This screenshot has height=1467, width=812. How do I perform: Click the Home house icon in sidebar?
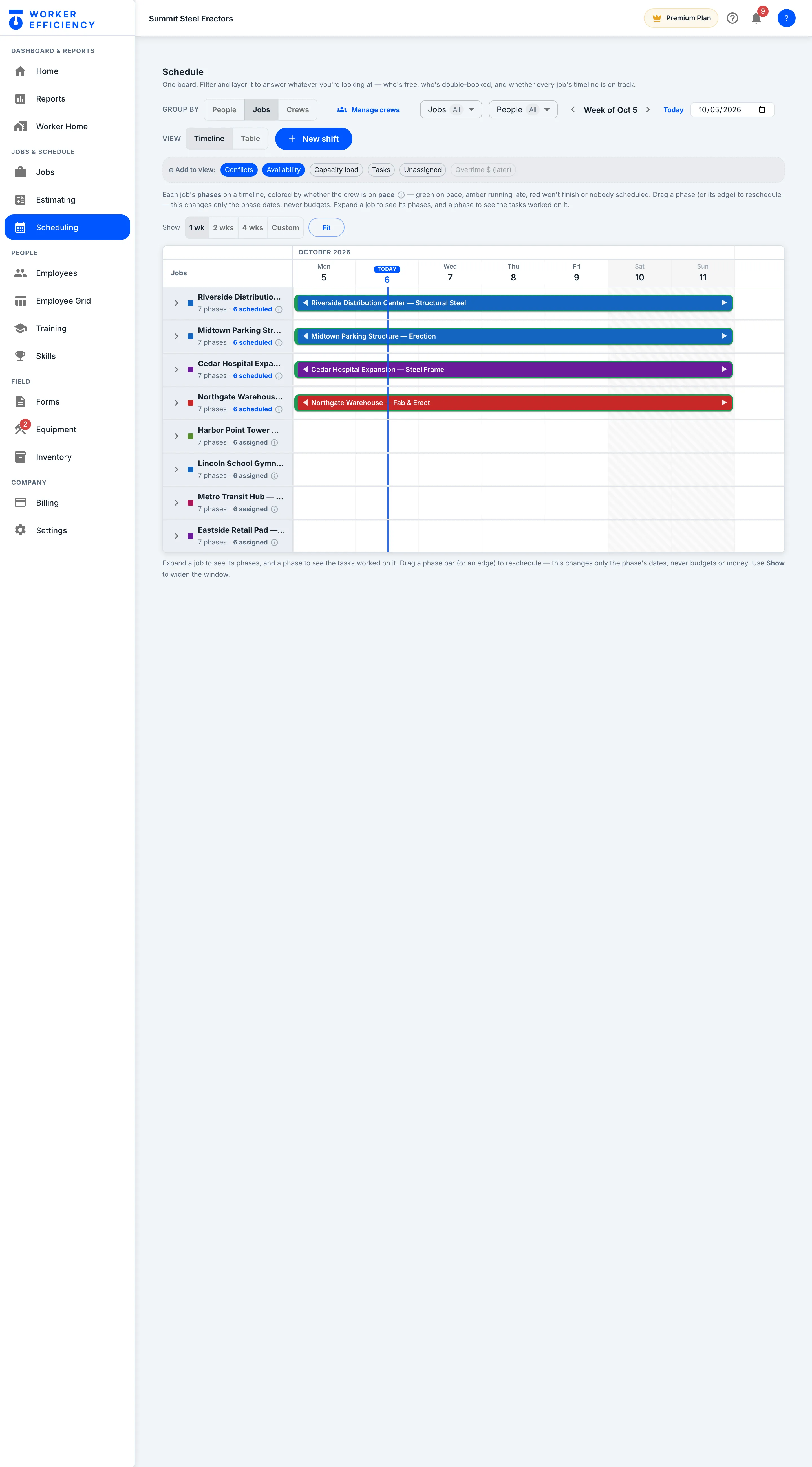pos(21,71)
